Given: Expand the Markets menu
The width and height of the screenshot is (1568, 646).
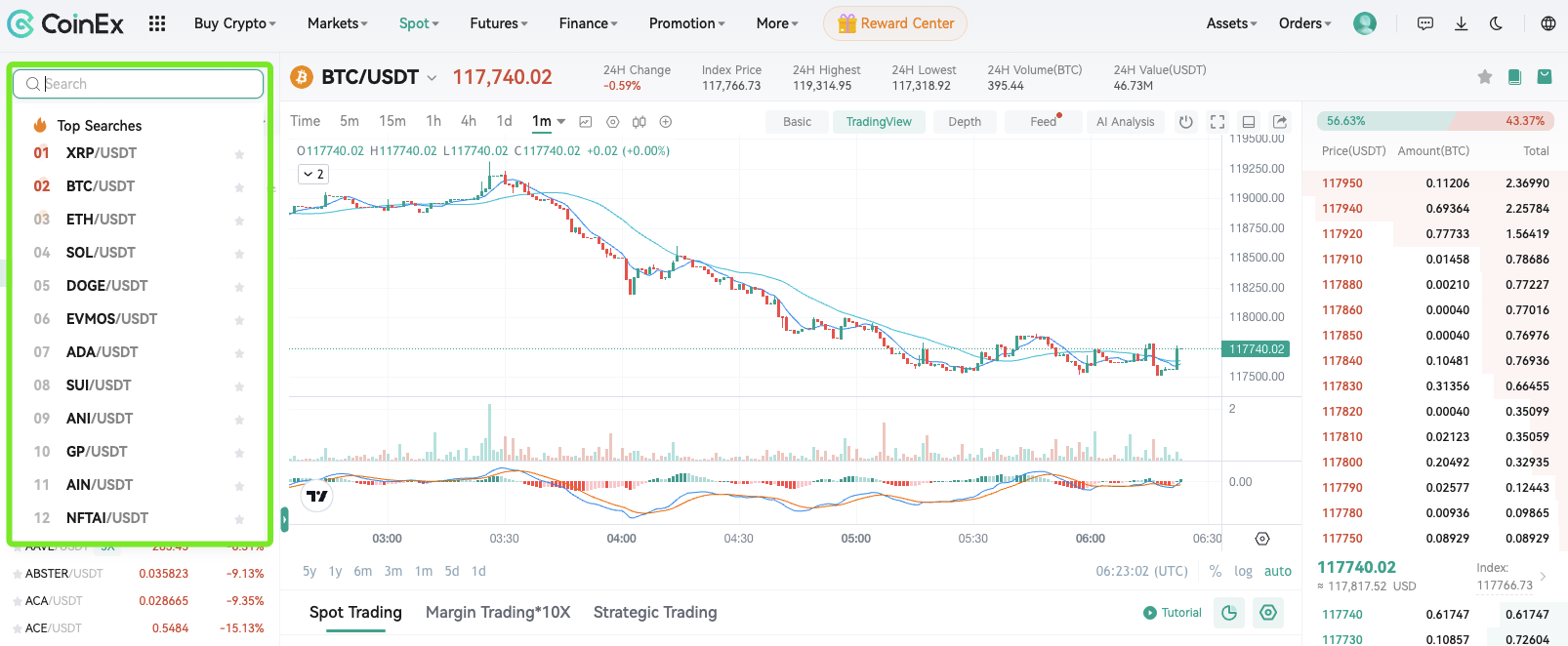Looking at the screenshot, I should [x=338, y=23].
